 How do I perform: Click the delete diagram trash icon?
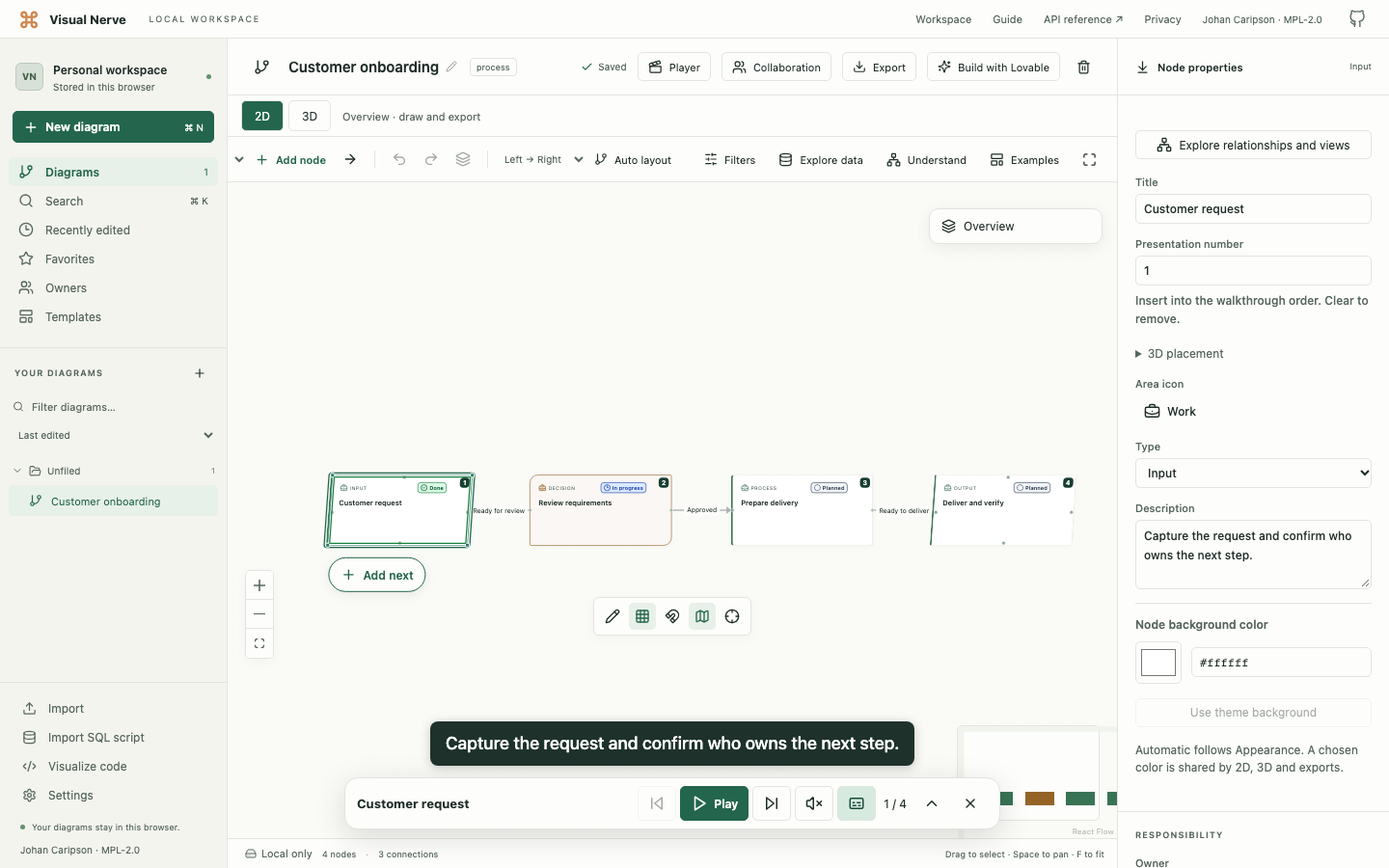coord(1083,68)
